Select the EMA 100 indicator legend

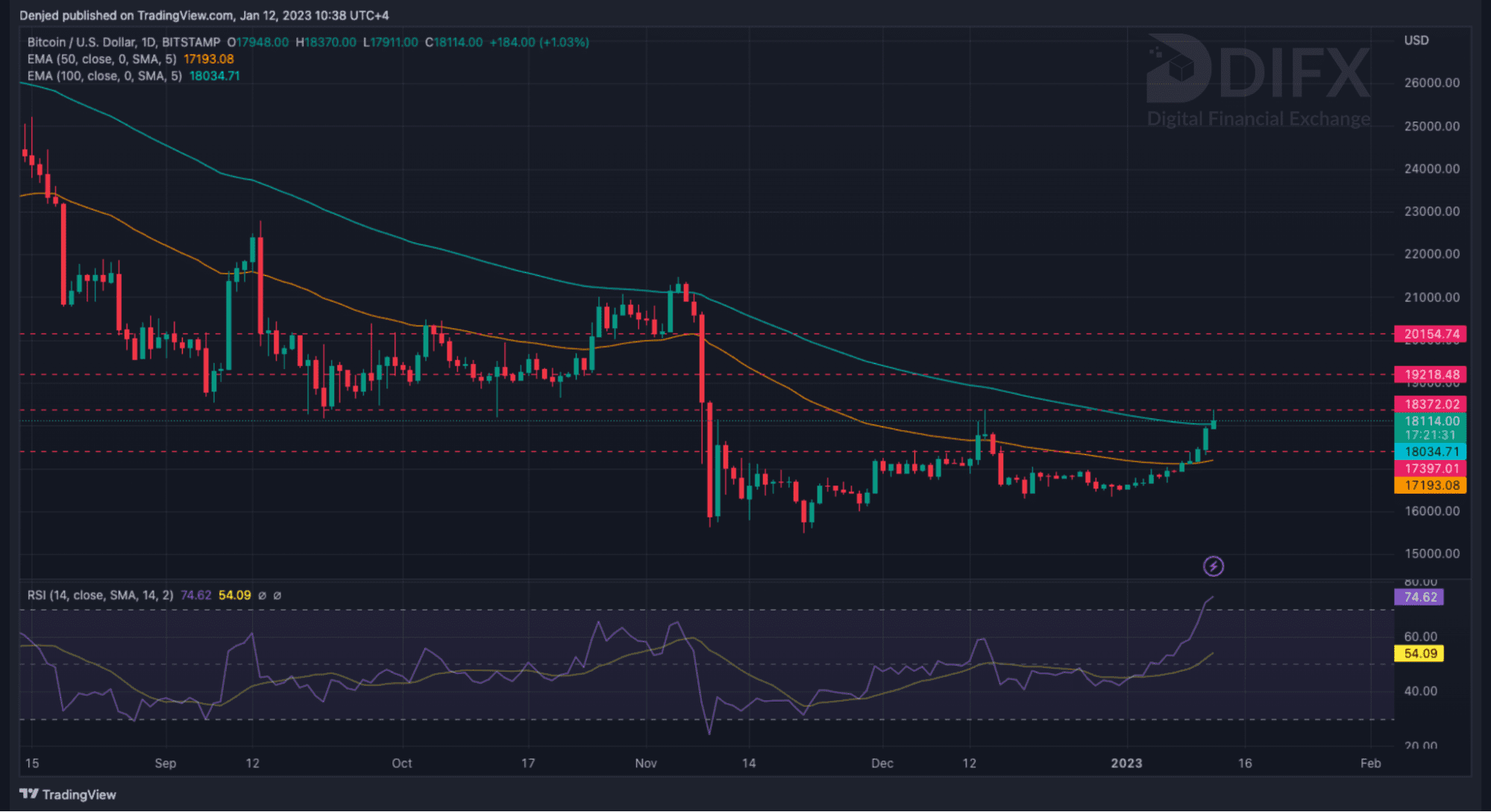[104, 76]
